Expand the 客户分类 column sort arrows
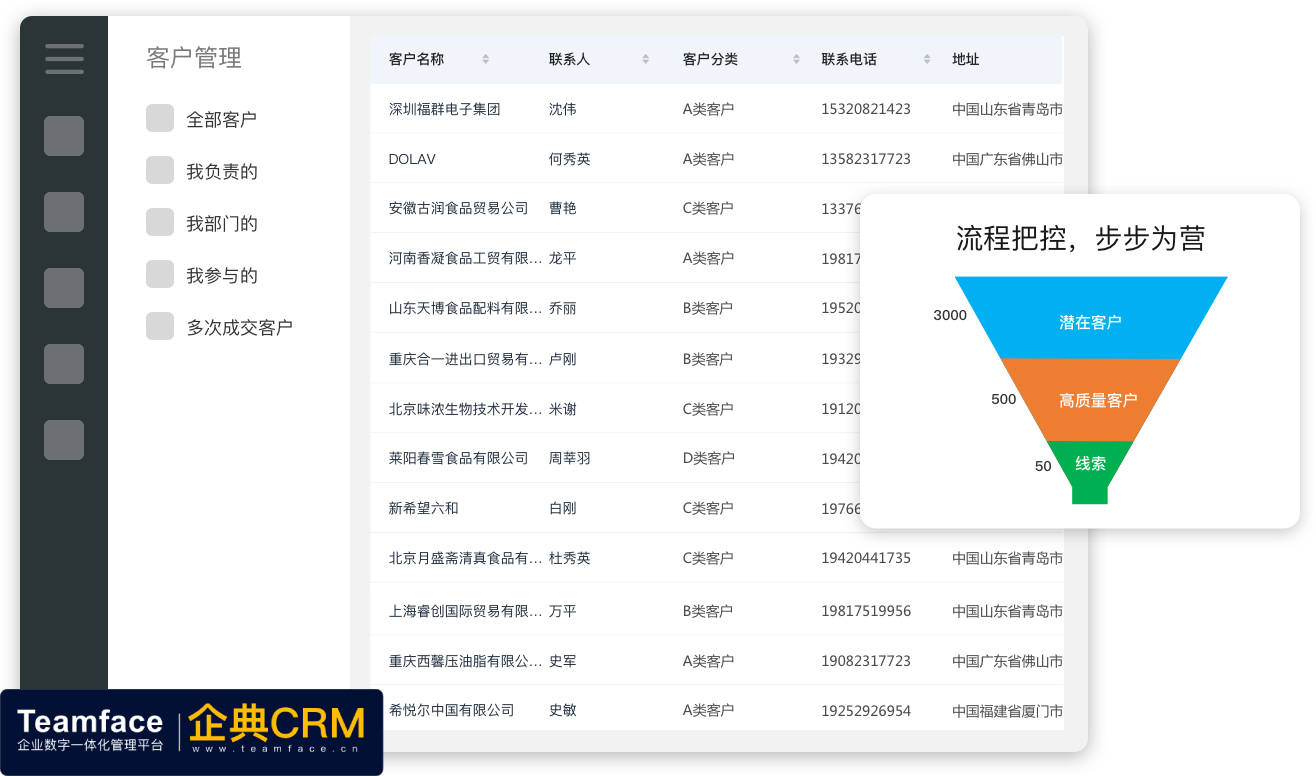The image size is (1316, 776). click(796, 59)
